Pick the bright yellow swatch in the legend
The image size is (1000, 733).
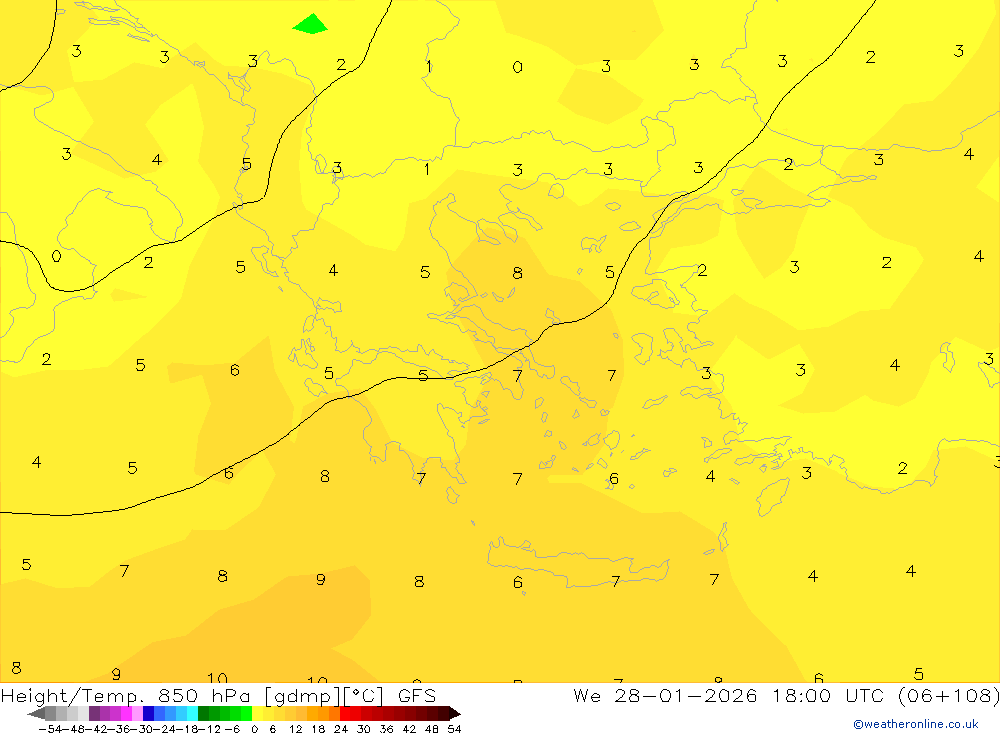(x=258, y=714)
